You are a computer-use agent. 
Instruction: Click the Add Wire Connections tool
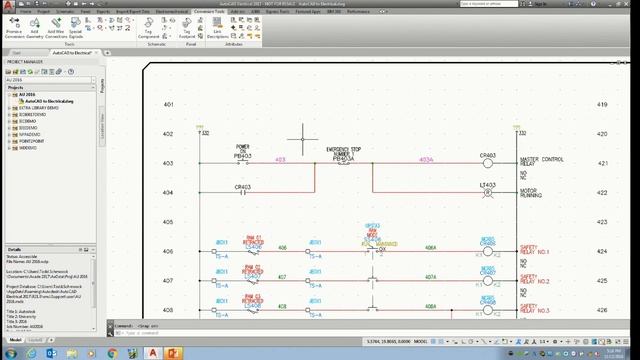(x=56, y=28)
